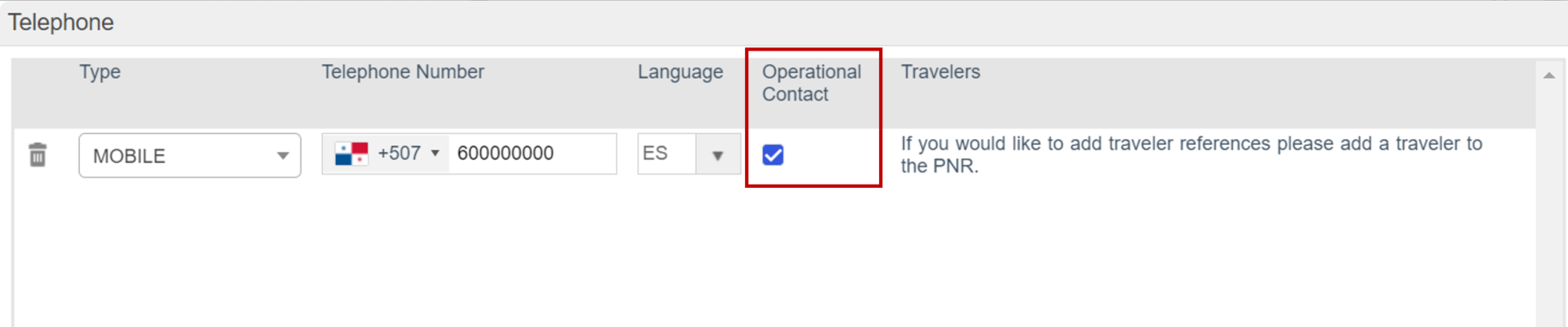Click into the 600000000 phone number field
This screenshot has width=1568, height=327.
click(533, 154)
